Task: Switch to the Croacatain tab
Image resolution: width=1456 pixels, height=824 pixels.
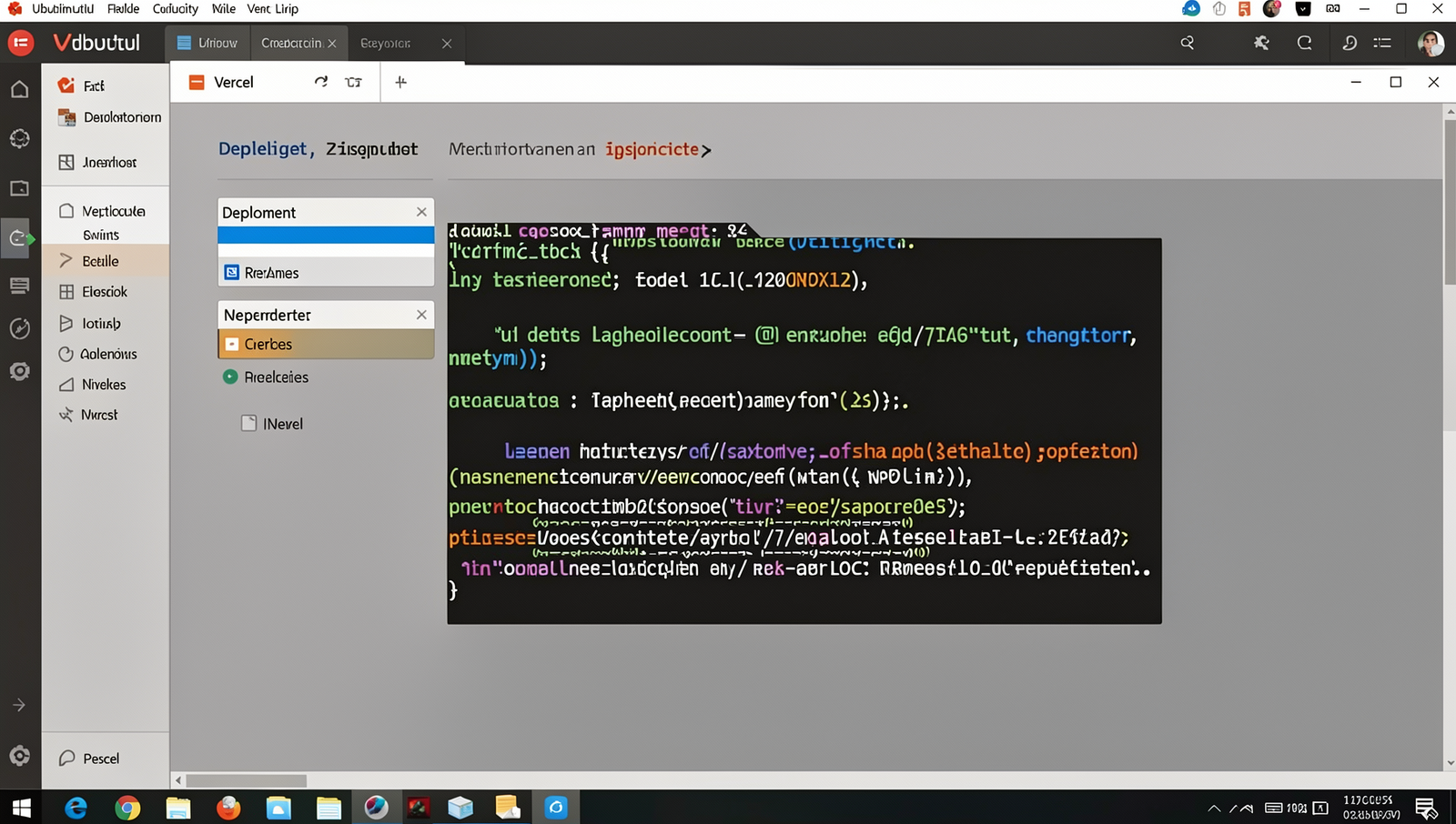Action: click(291, 43)
